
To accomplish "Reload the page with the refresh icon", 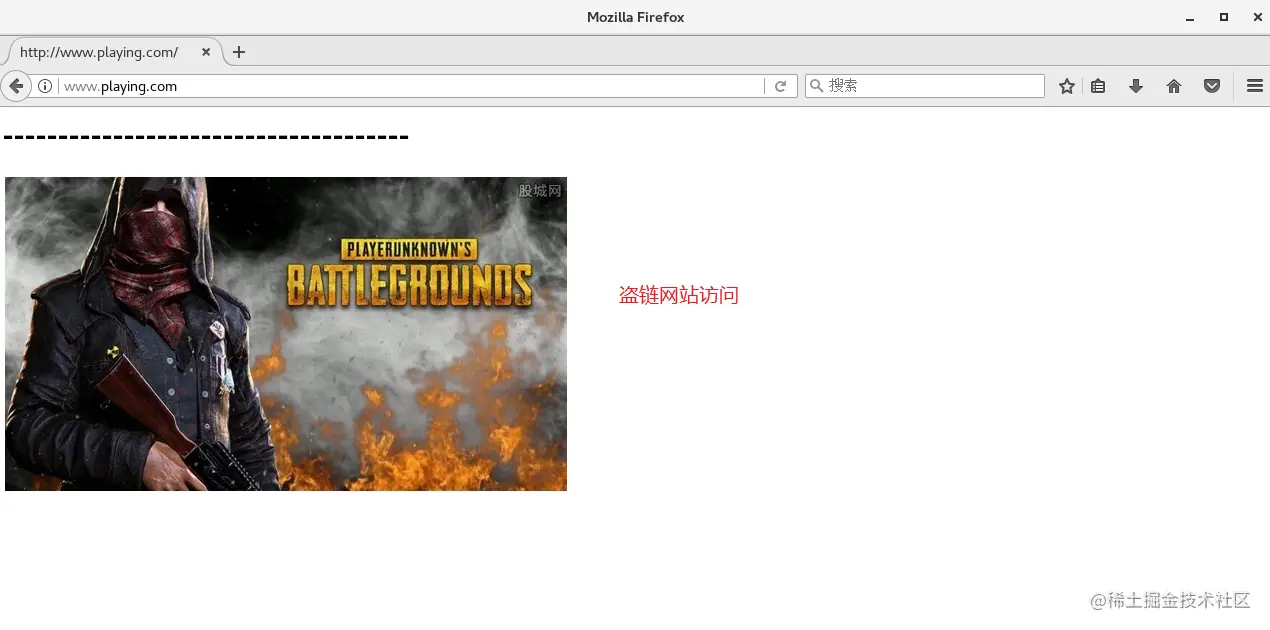I will [781, 86].
